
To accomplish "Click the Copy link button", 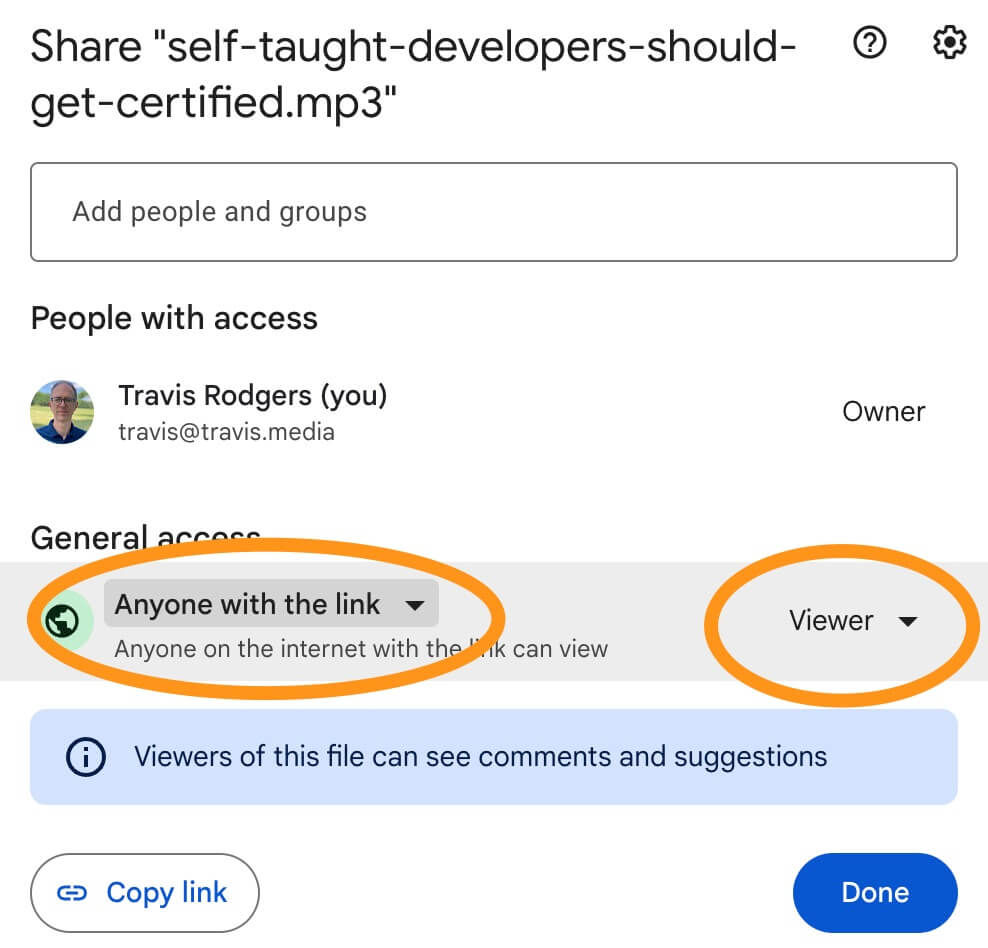I will tap(145, 893).
